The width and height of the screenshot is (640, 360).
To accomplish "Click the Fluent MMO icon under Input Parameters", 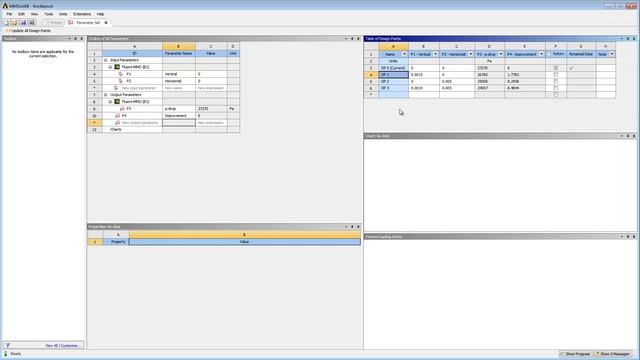I will [117, 67].
